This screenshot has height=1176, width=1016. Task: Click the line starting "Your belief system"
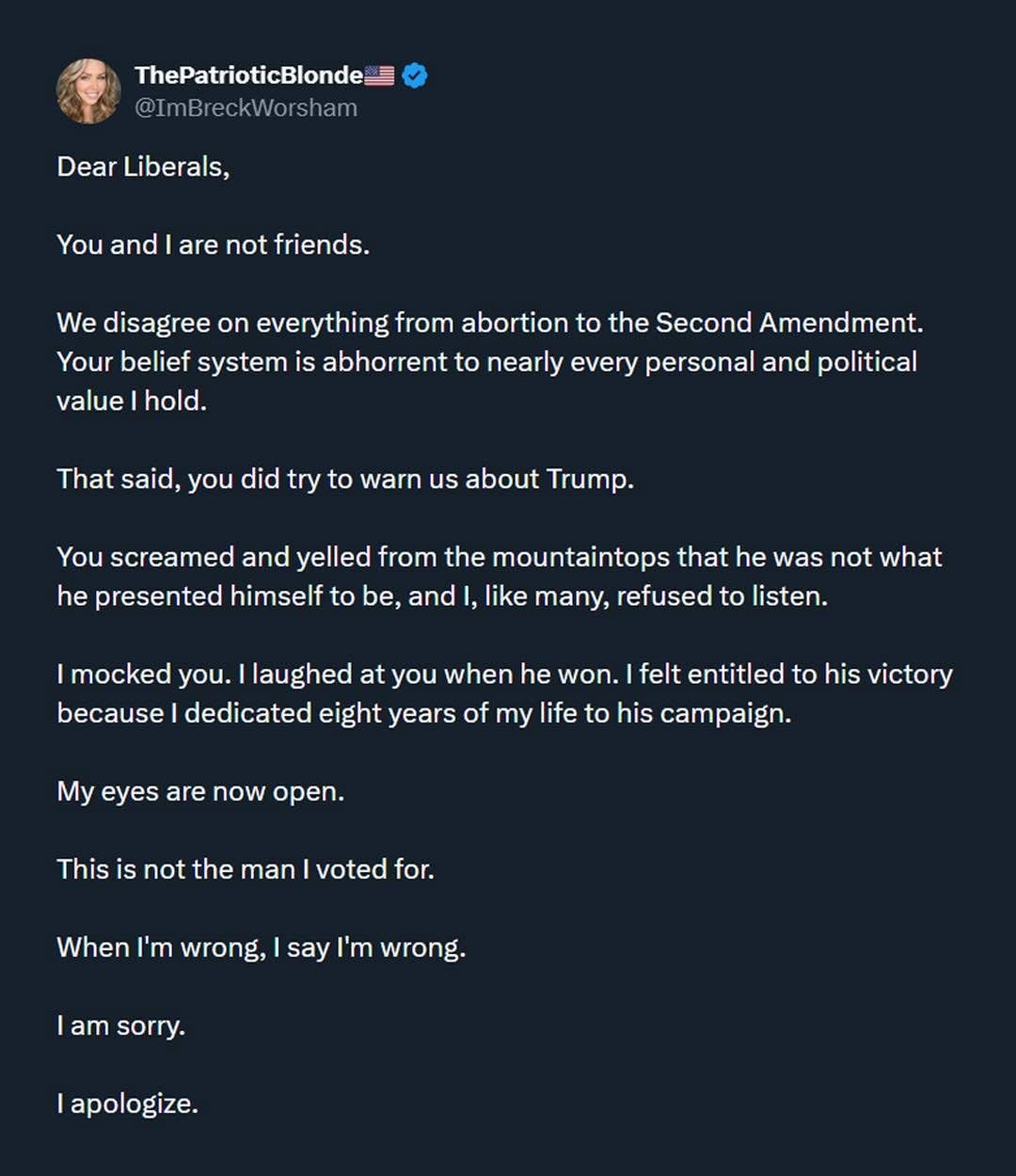[486, 362]
